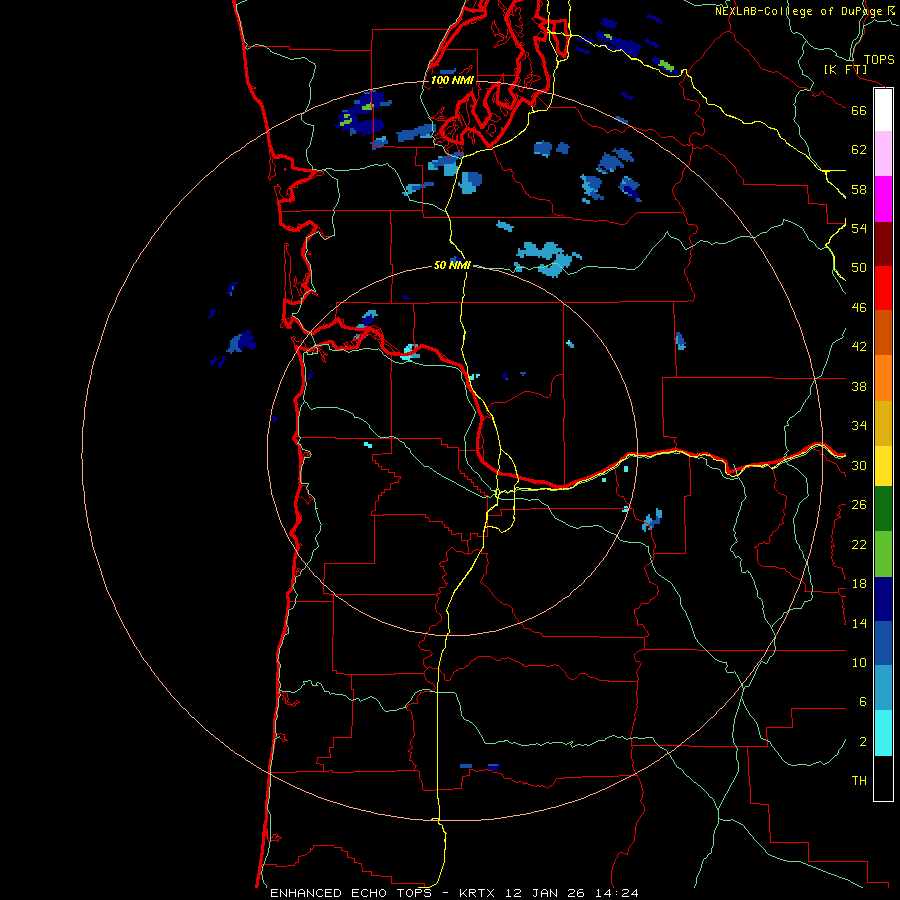Click the legend value "46"
The width and height of the screenshot is (900, 900).
(859, 308)
